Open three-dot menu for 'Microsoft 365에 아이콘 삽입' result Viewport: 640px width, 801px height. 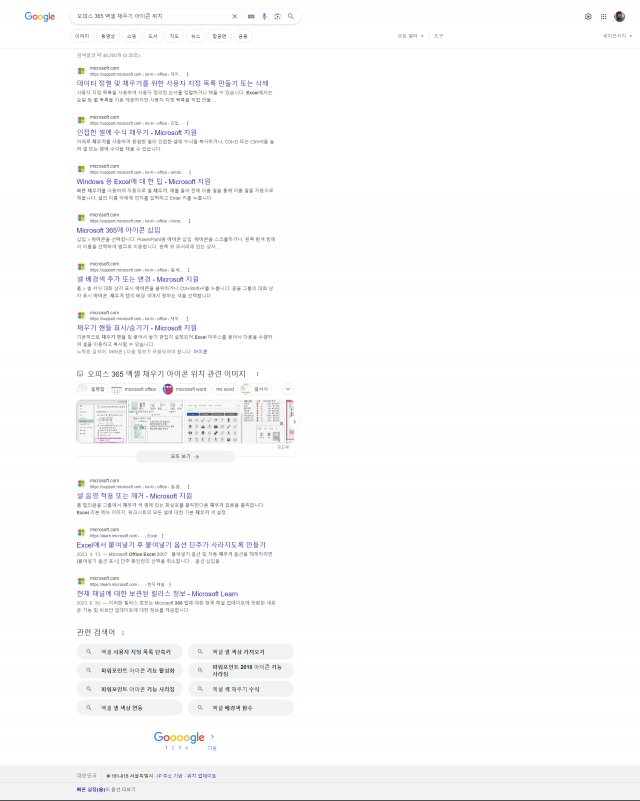(x=189, y=221)
